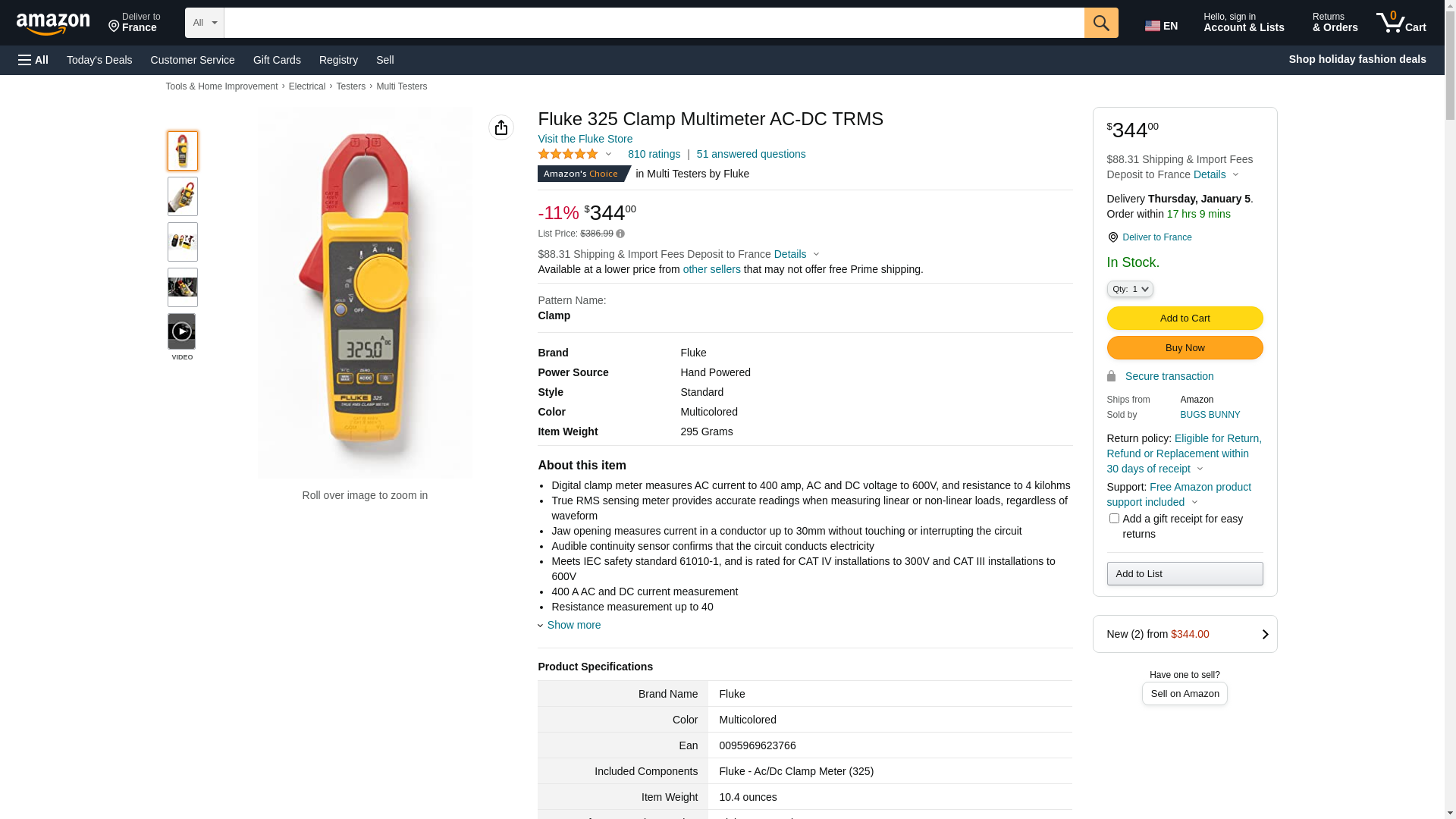Screen dimensions: 1456x819
Task: Click the search magnifier button
Action: [x=1101, y=23]
